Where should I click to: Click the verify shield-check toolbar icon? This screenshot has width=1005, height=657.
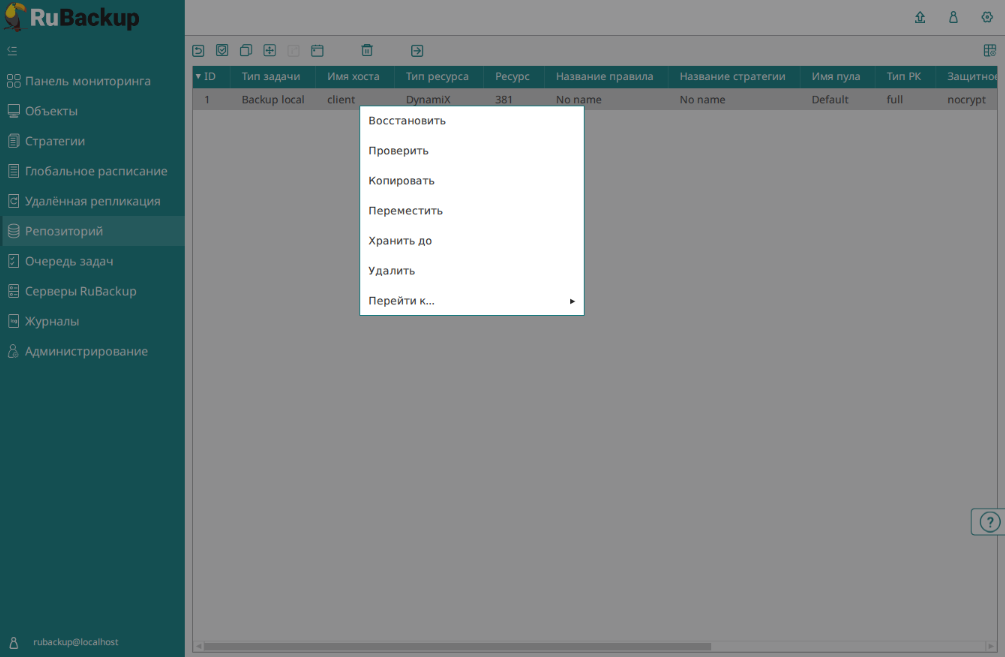pyautogui.click(x=222, y=50)
